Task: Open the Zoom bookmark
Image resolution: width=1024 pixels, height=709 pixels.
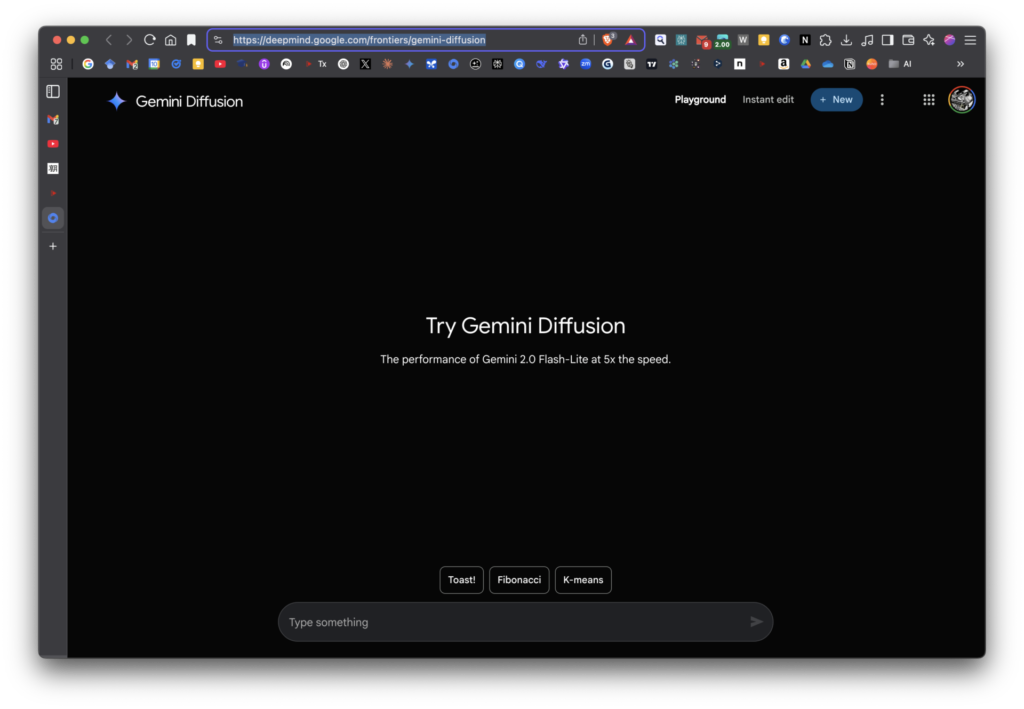Action: (x=586, y=64)
